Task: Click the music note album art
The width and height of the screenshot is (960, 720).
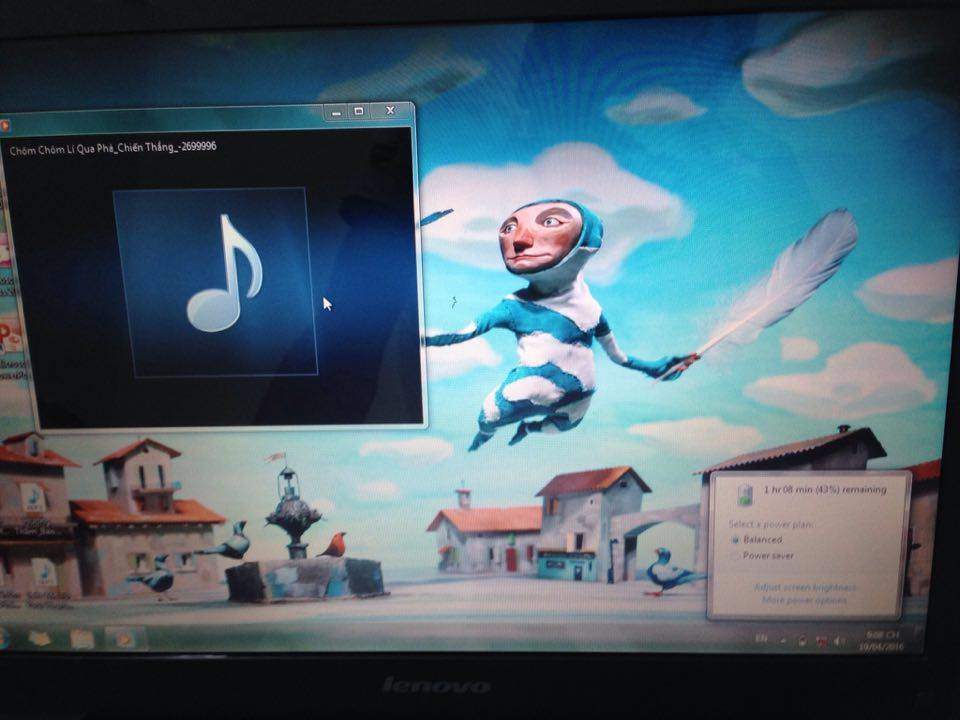Action: click(216, 282)
